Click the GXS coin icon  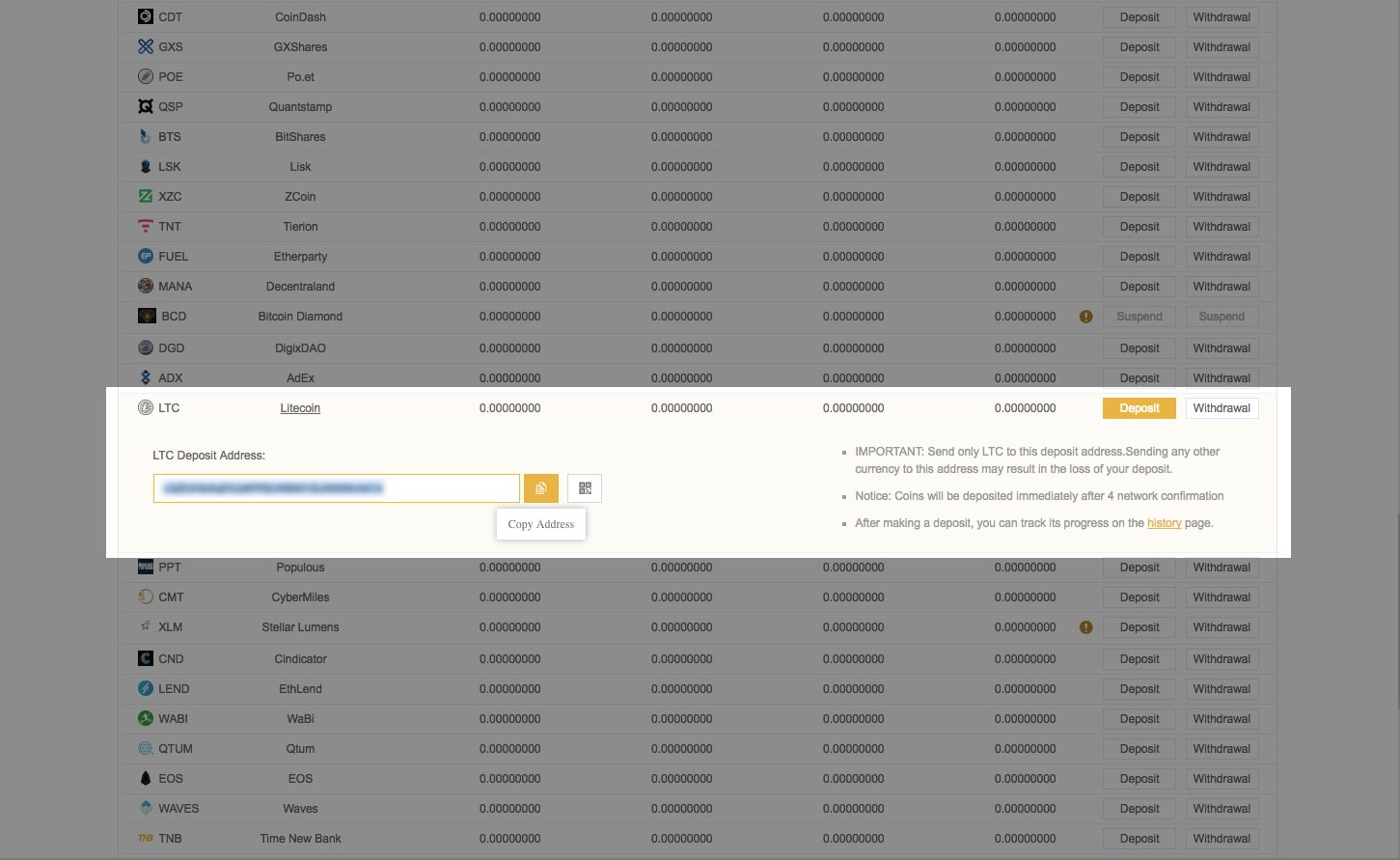(x=146, y=46)
